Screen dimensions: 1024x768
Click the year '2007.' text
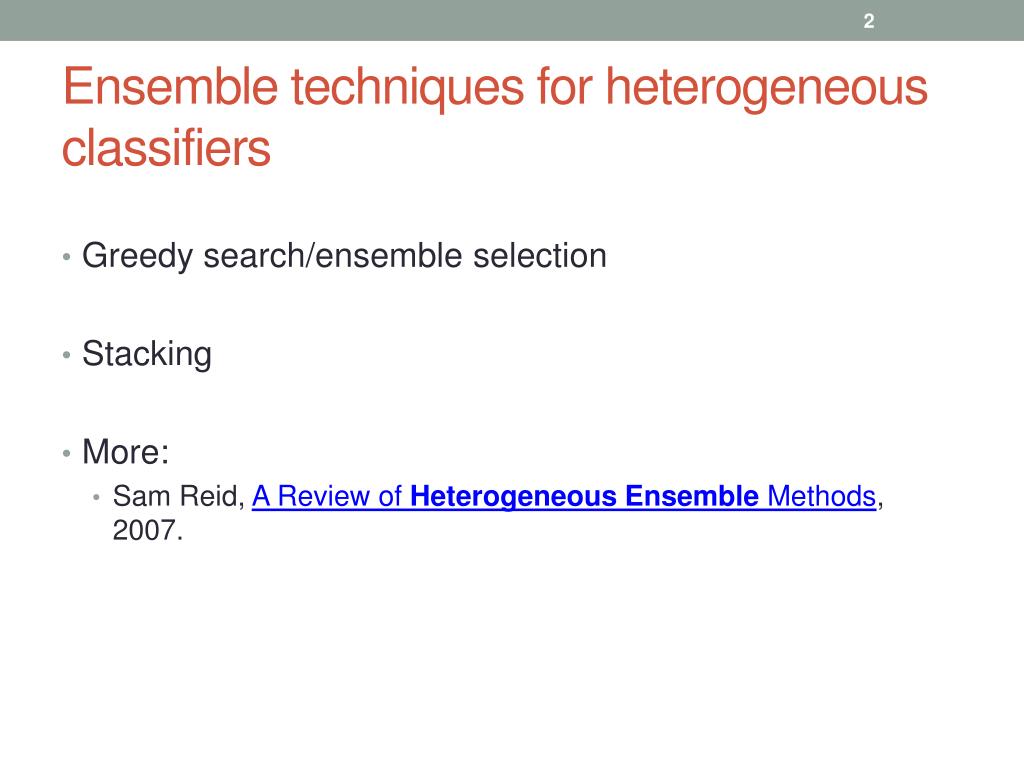click(148, 530)
